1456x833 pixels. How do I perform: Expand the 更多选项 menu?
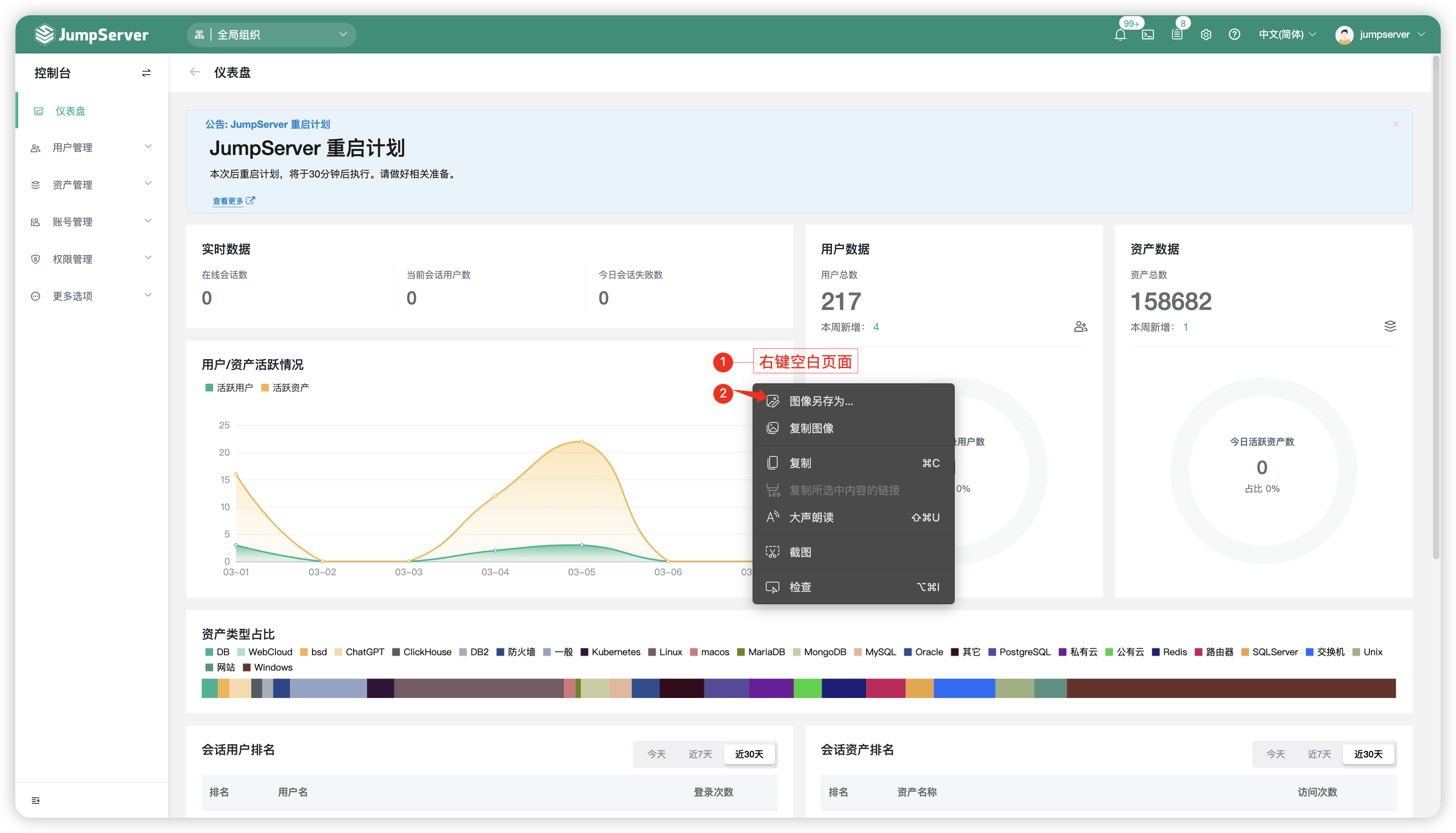(x=92, y=296)
